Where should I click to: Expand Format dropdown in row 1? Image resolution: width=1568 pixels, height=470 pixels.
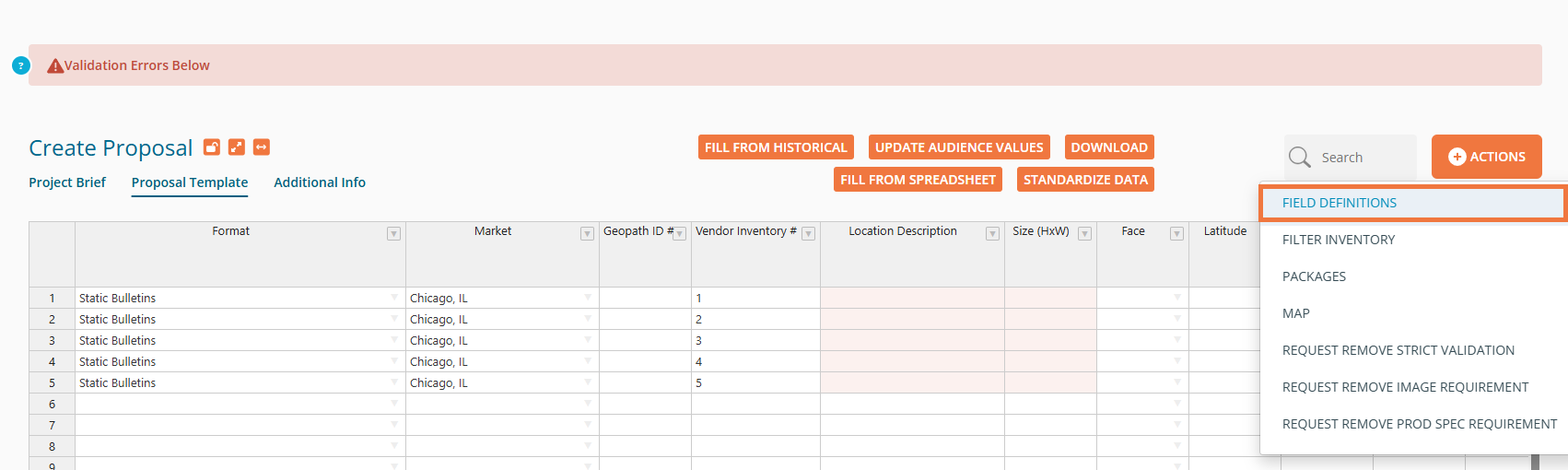[x=394, y=298]
